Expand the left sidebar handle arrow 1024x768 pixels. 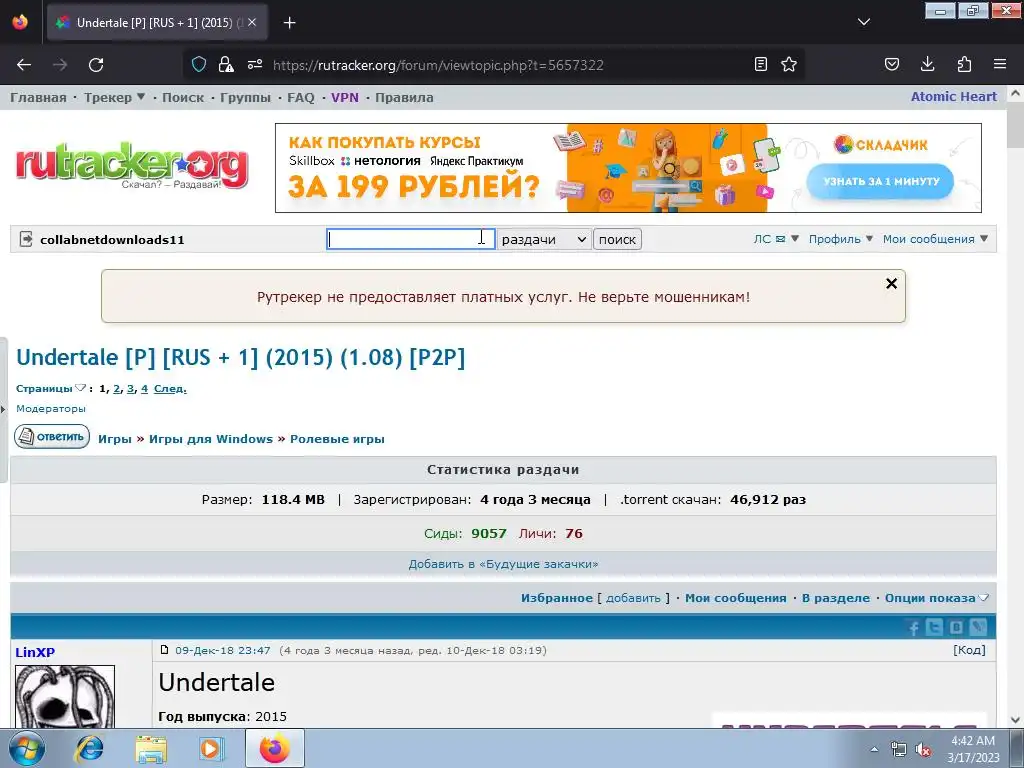coord(3,409)
